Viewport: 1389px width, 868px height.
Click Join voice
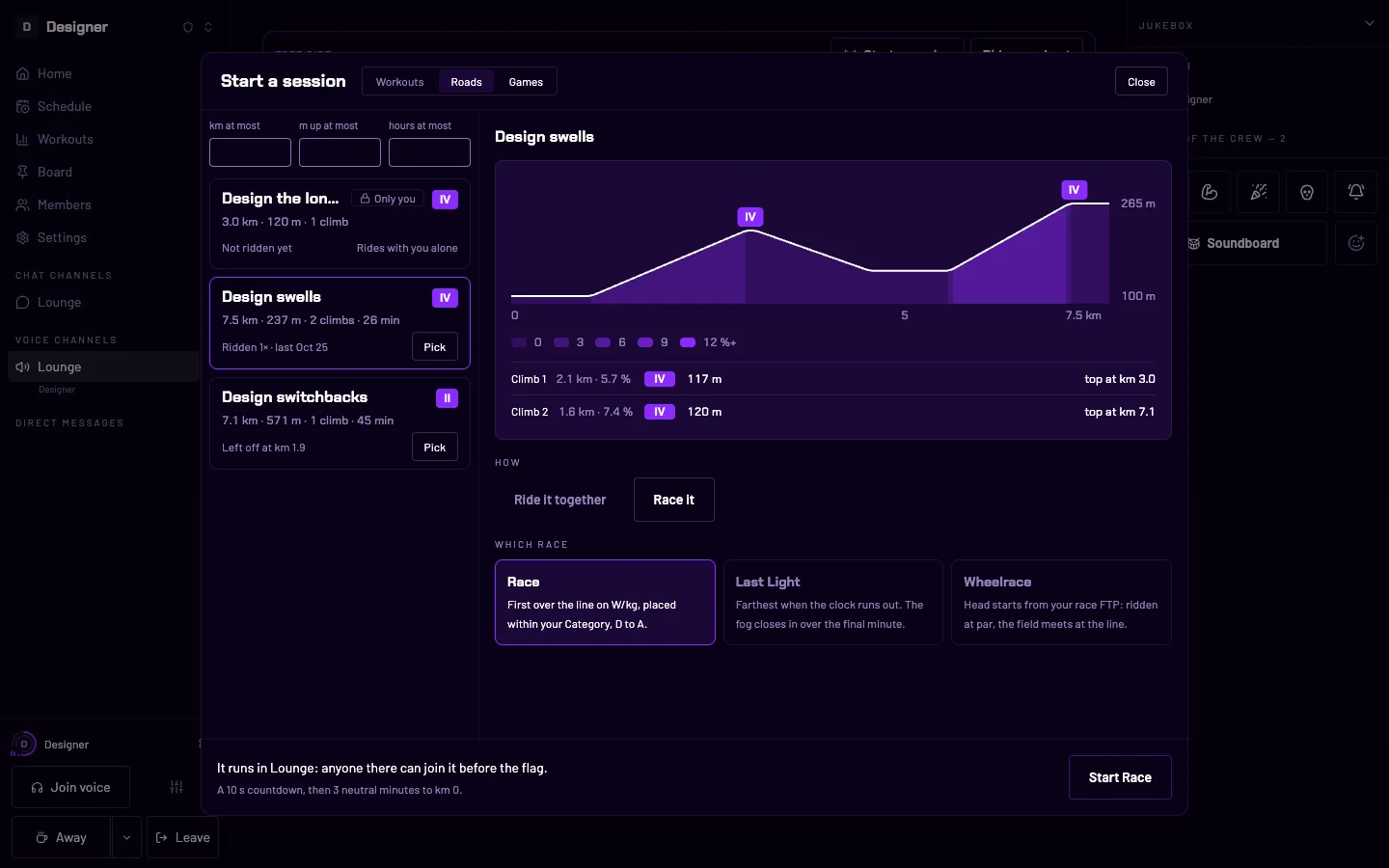[70, 787]
